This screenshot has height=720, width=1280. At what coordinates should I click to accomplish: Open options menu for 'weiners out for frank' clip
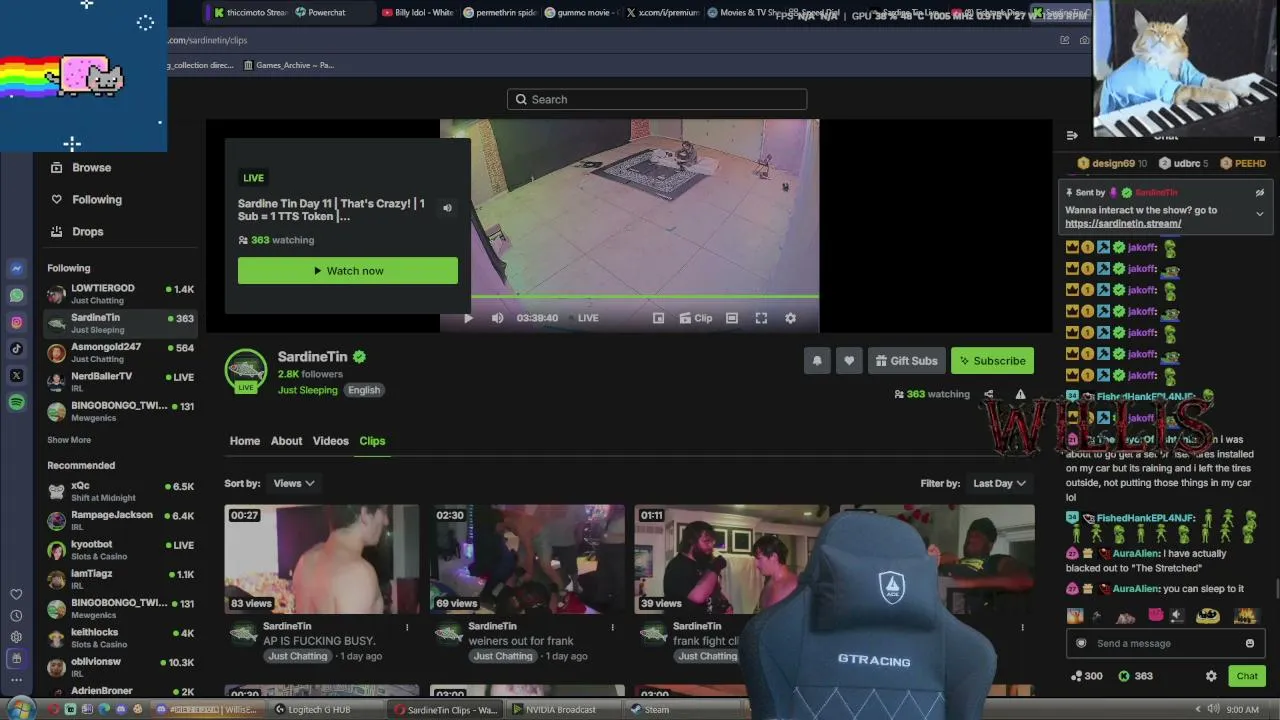[x=612, y=628]
